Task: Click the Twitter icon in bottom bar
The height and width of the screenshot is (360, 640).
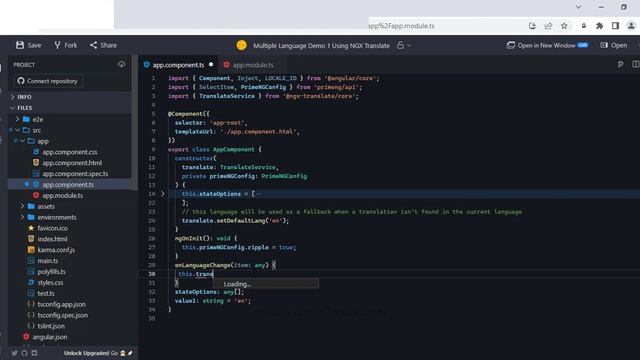Action: pos(14,353)
